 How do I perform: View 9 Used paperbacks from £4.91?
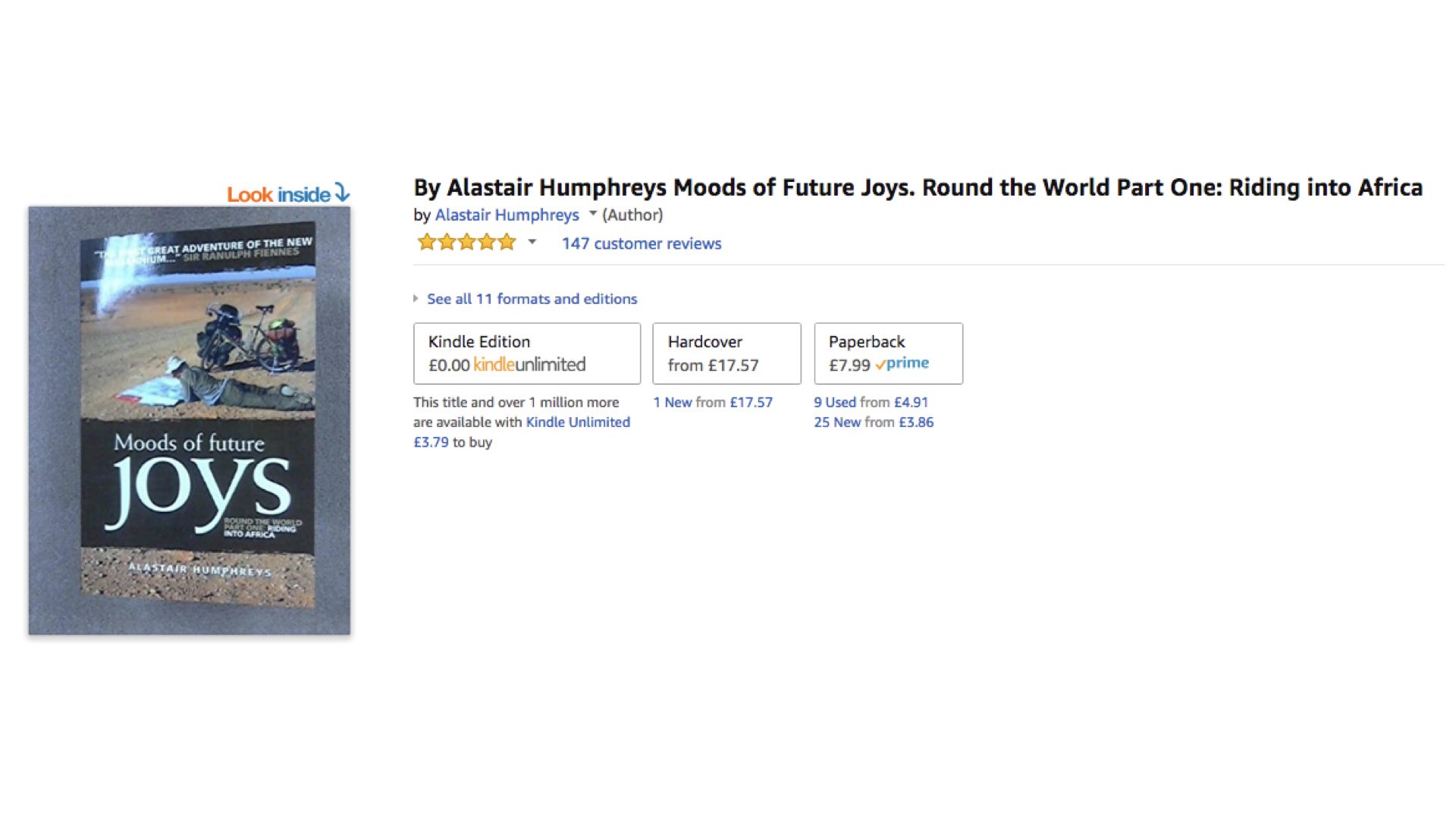[871, 403]
